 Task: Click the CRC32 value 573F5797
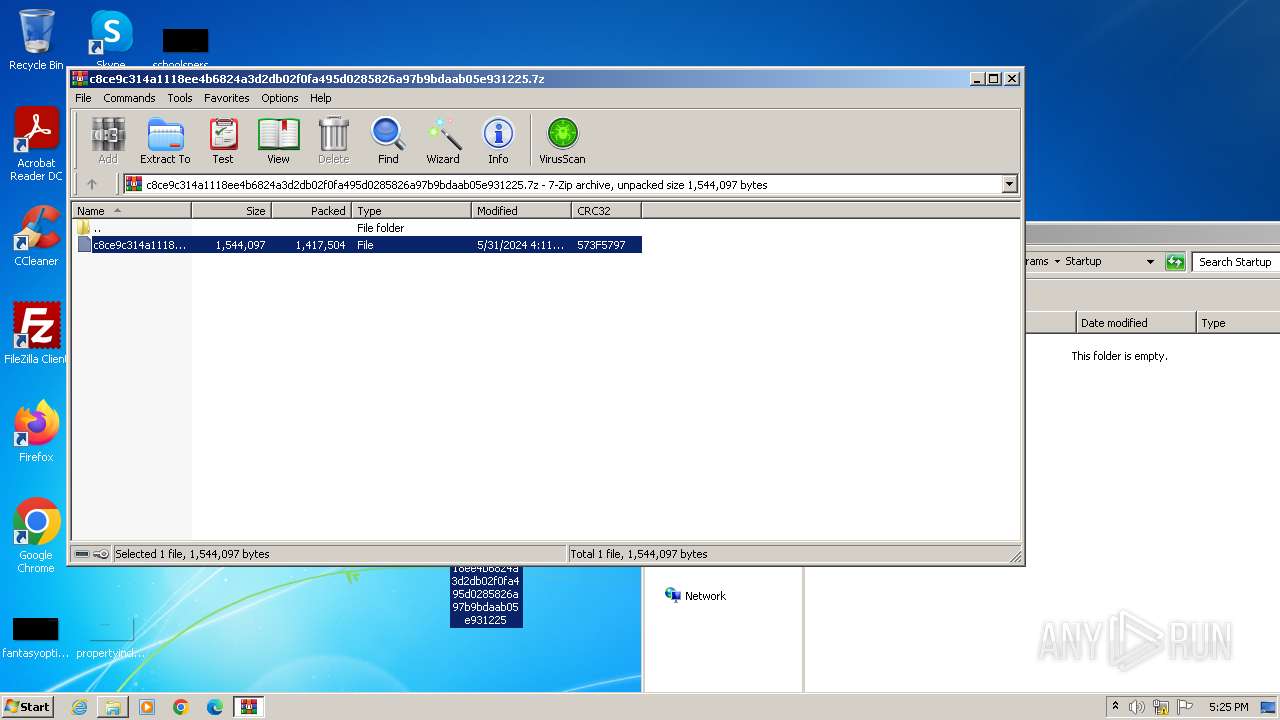(x=601, y=245)
